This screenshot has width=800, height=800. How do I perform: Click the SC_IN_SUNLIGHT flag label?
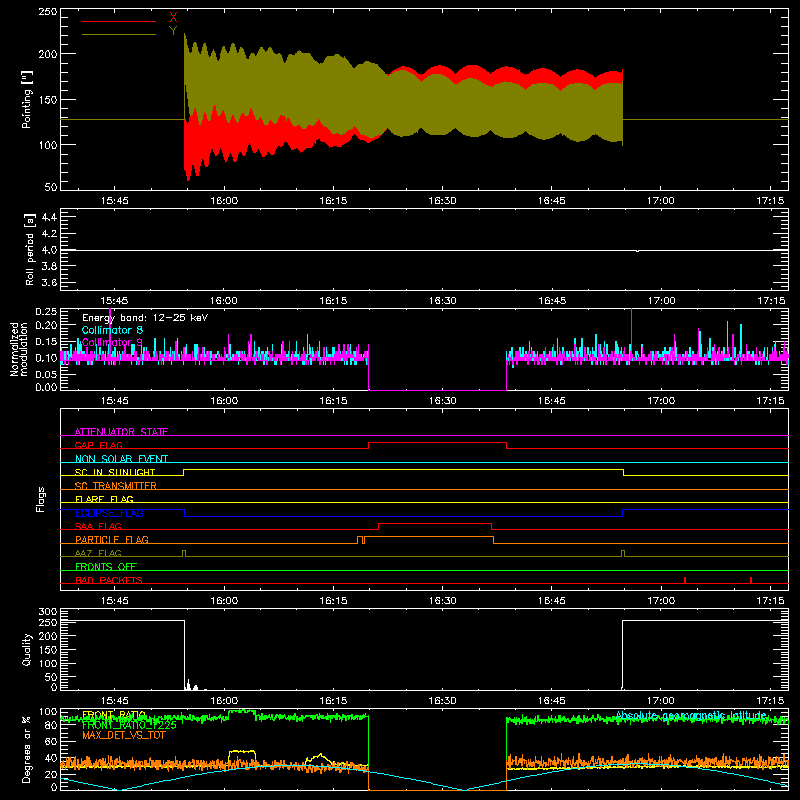(115, 472)
